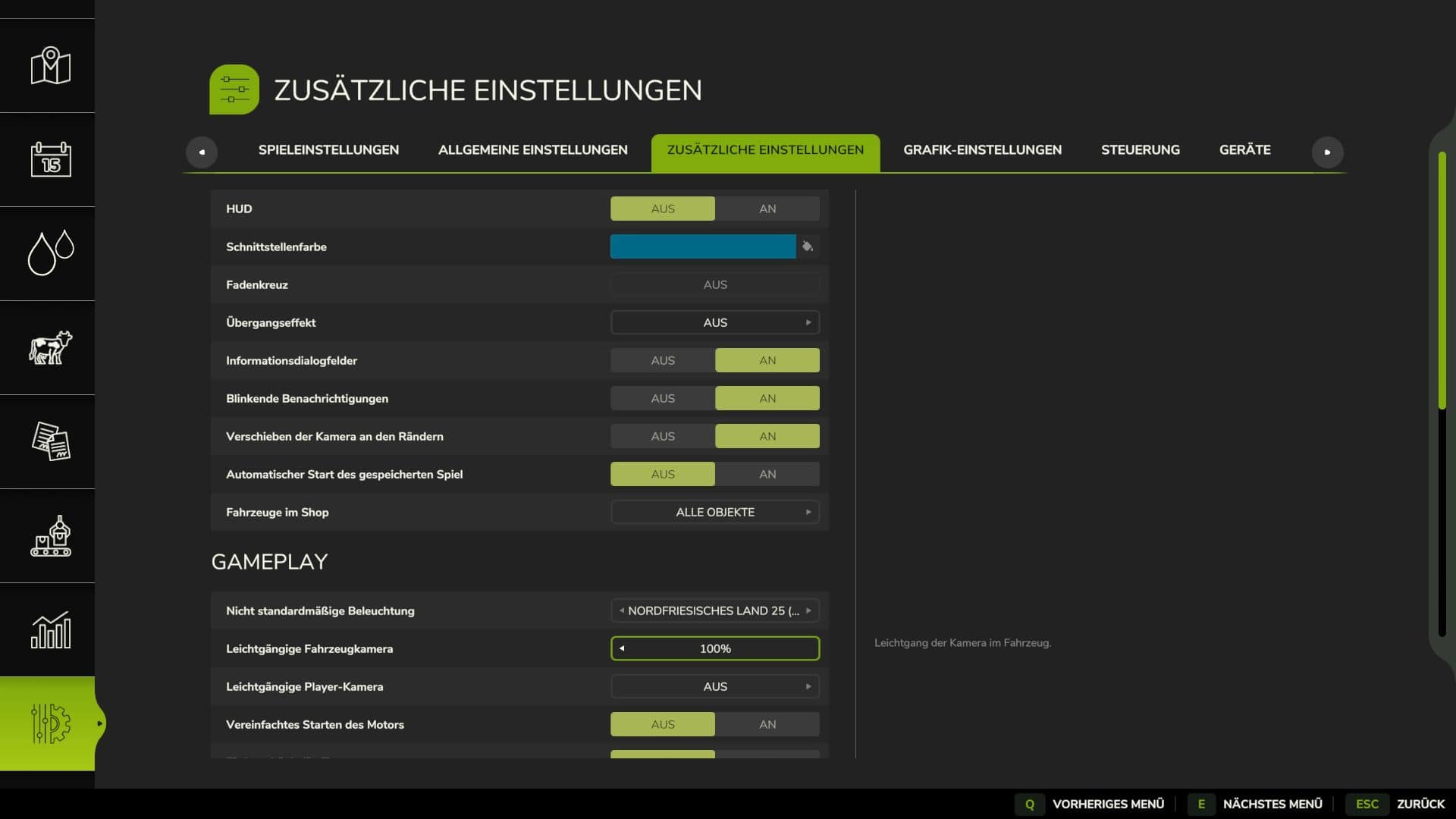Open the production factory icon
The width and height of the screenshot is (1456, 819).
[x=50, y=536]
